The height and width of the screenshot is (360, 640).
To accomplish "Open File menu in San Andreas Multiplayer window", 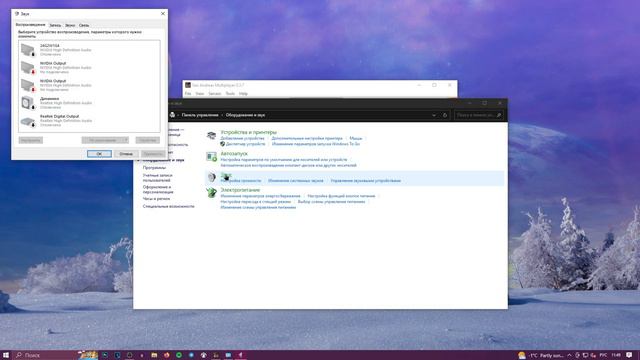I will tap(188, 94).
